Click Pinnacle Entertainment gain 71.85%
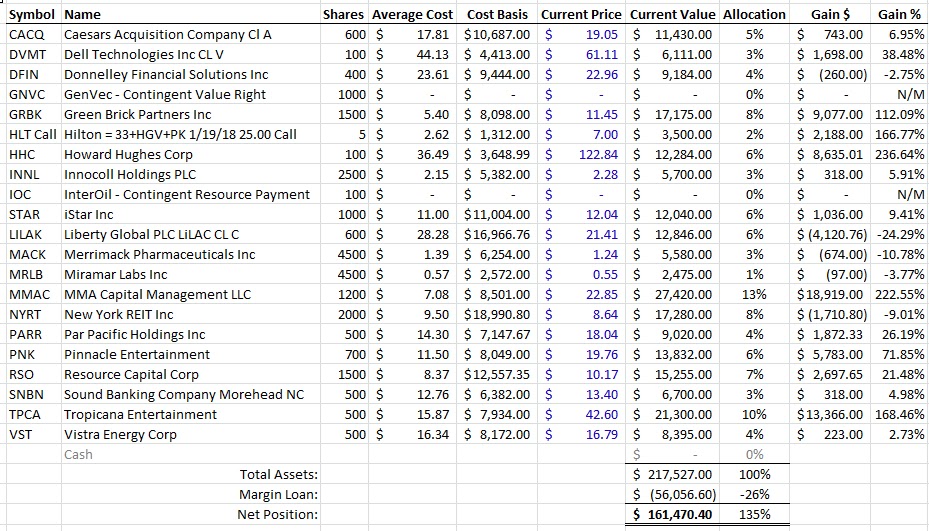Screen dimensions: 929x531 click(899, 355)
